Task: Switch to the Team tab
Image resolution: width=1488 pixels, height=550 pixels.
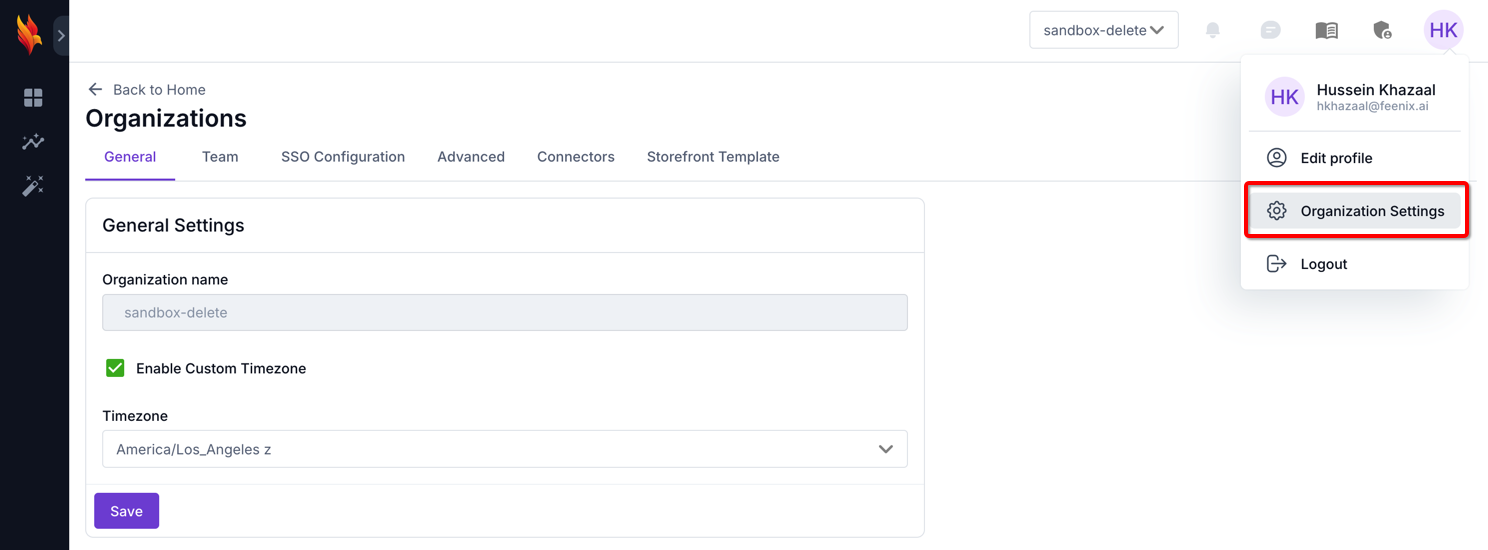Action: pos(220,157)
